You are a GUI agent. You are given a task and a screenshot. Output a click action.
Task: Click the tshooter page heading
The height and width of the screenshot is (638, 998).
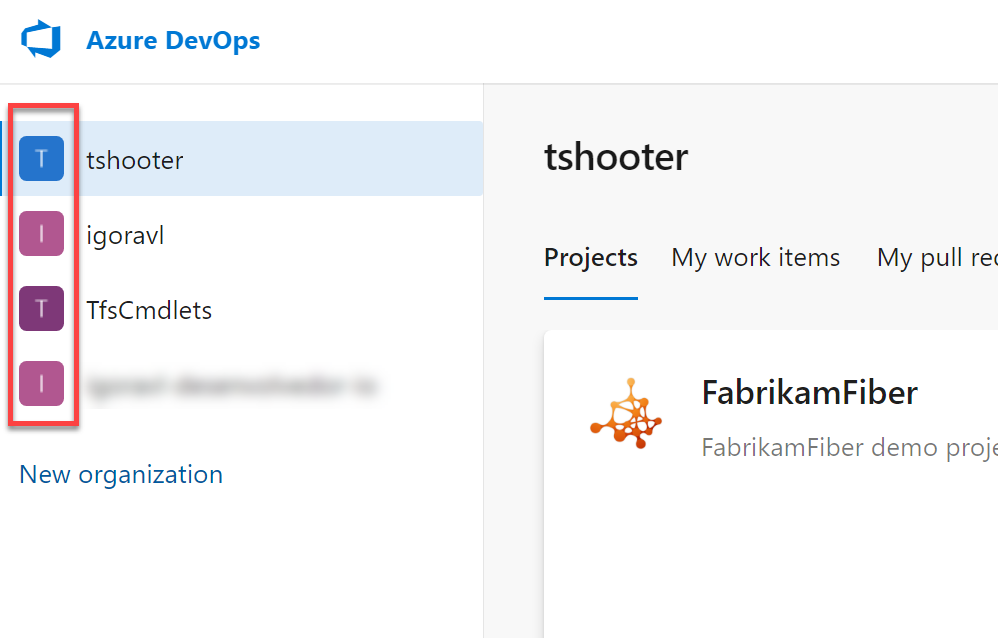click(x=616, y=157)
